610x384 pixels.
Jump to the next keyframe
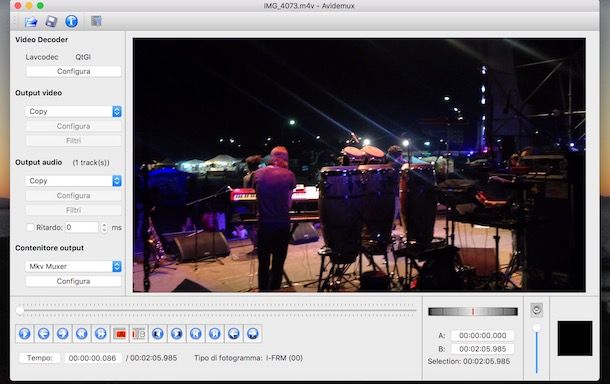pyautogui.click(x=100, y=334)
